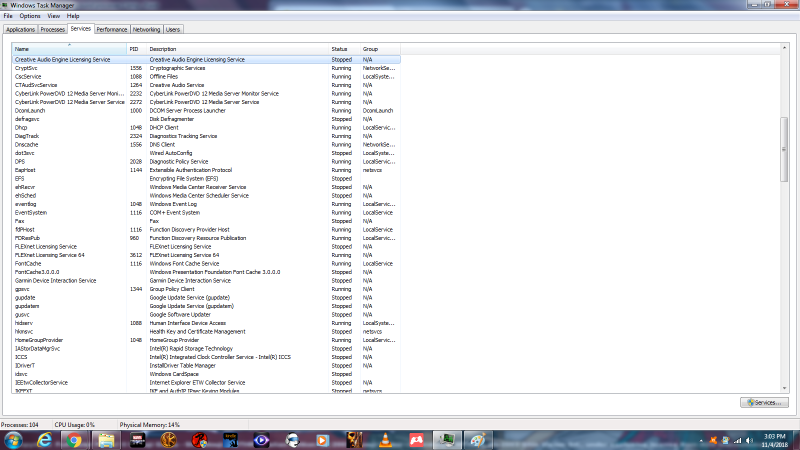
Task: Select Creative Audio Engine Licensing Service row
Action: click(206, 60)
